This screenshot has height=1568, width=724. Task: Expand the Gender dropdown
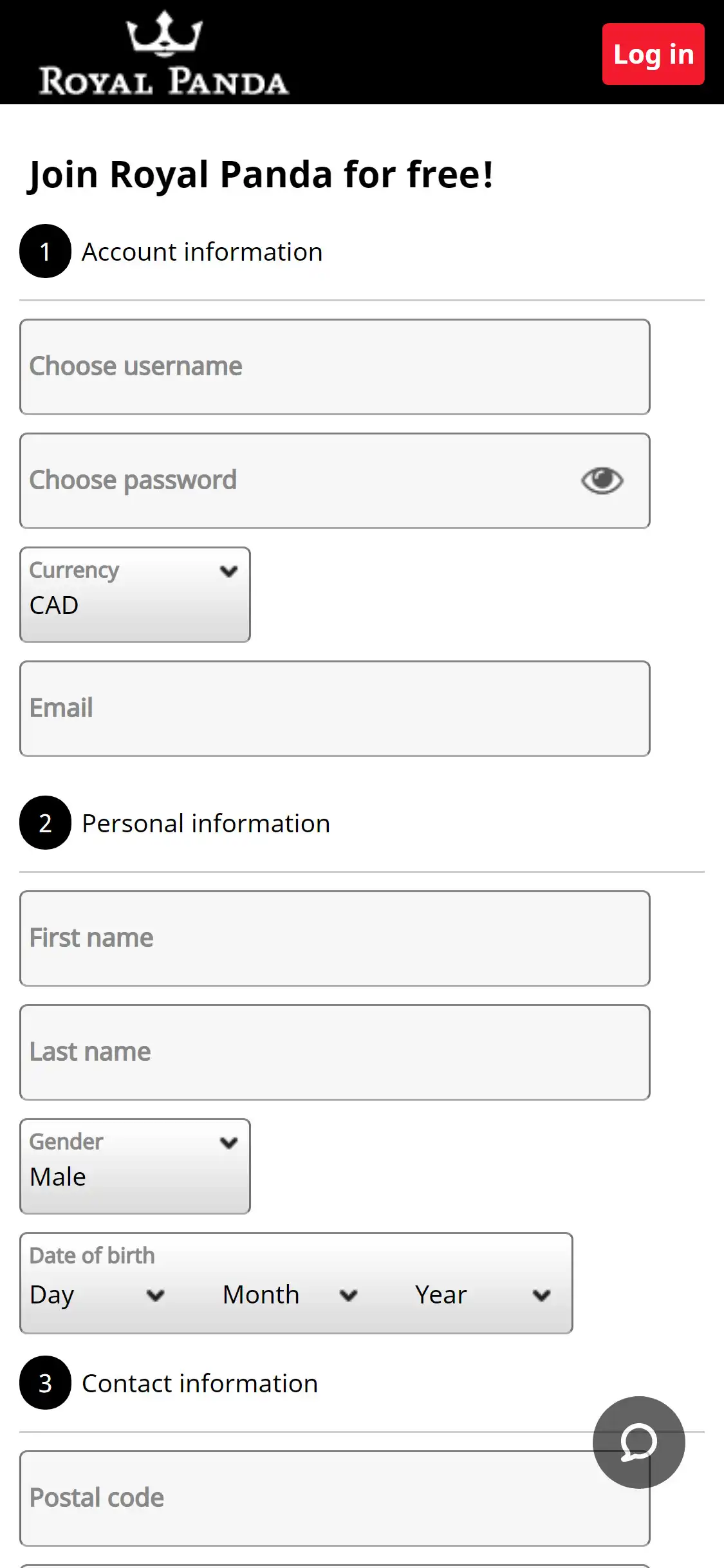pos(135,1166)
